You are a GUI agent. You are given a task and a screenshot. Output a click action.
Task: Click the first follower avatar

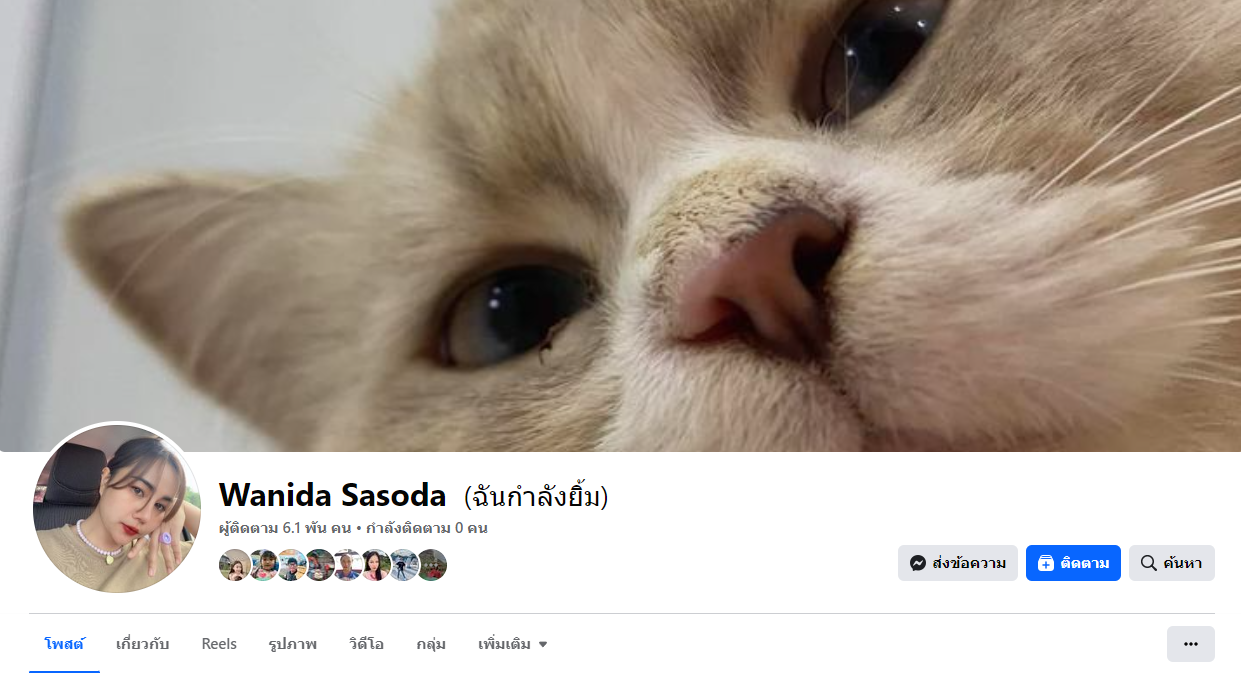[235, 565]
